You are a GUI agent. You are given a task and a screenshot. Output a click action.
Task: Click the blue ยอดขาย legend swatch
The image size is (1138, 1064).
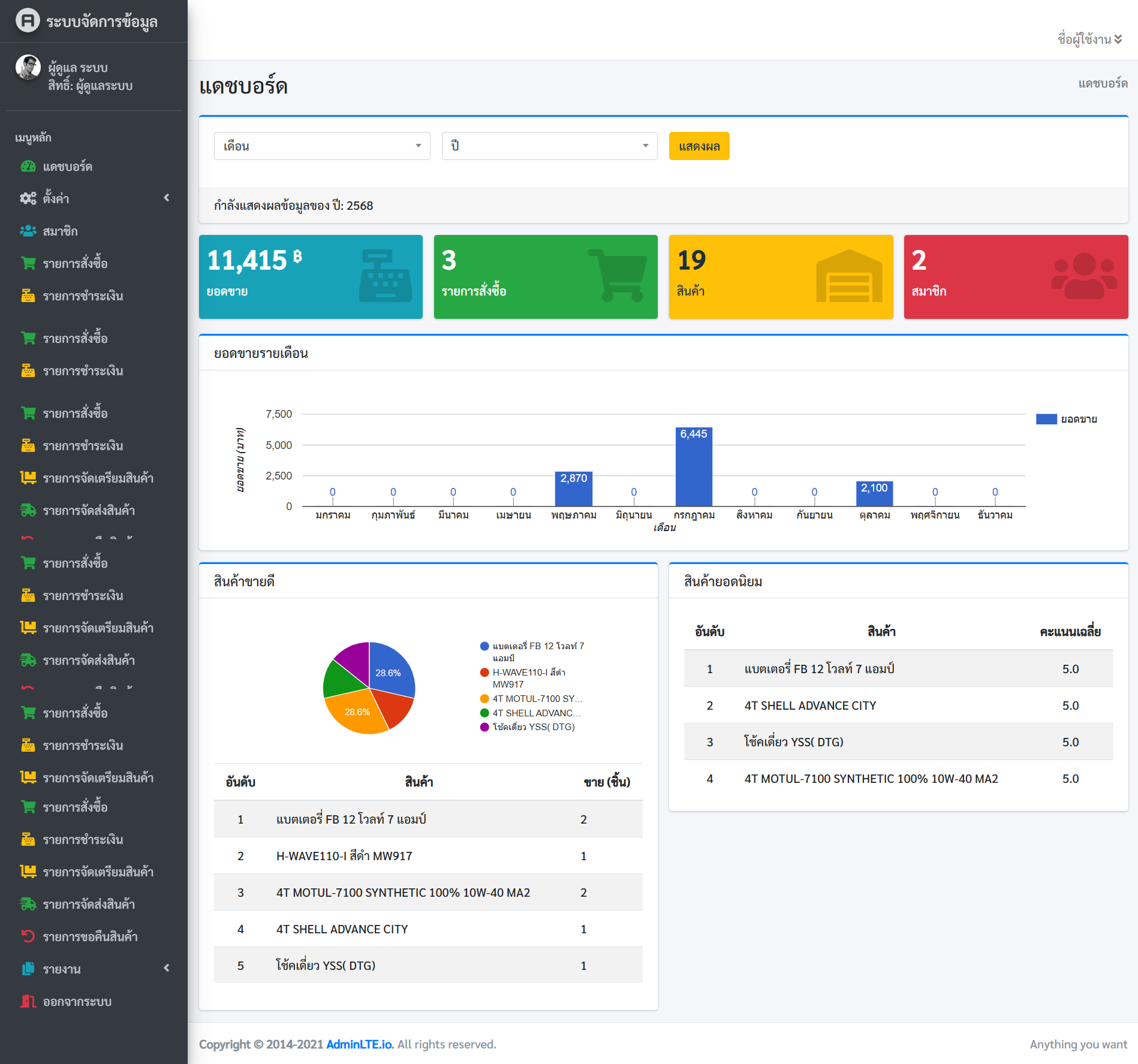(x=1046, y=419)
